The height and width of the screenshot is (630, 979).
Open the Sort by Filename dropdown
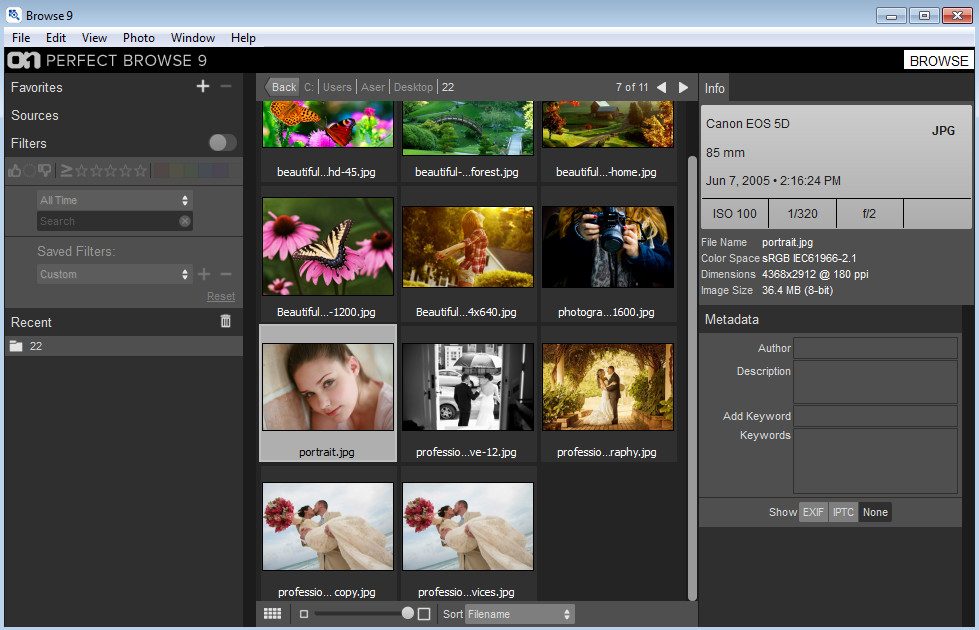click(520, 614)
